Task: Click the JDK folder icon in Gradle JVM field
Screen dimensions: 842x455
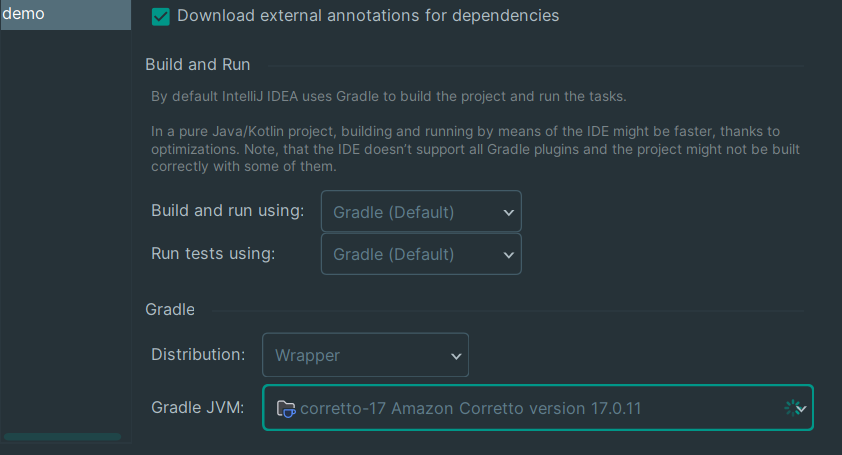Action: pyautogui.click(x=286, y=408)
